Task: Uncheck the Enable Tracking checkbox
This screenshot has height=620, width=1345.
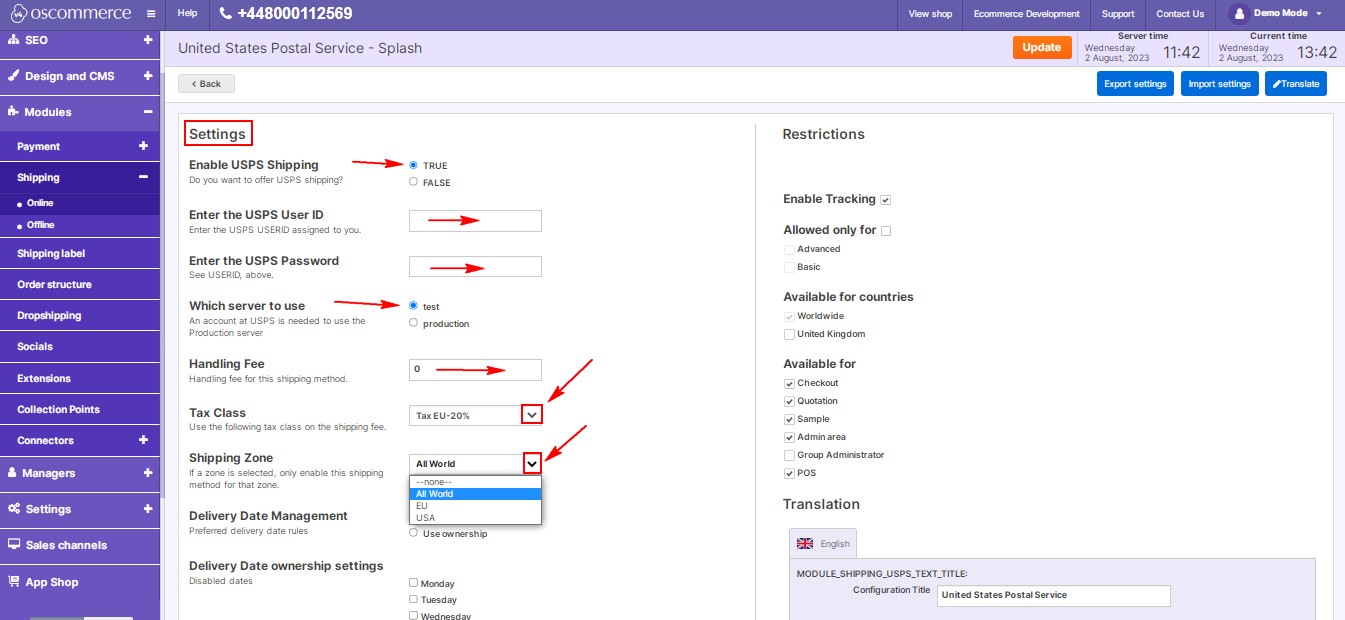Action: coord(886,200)
